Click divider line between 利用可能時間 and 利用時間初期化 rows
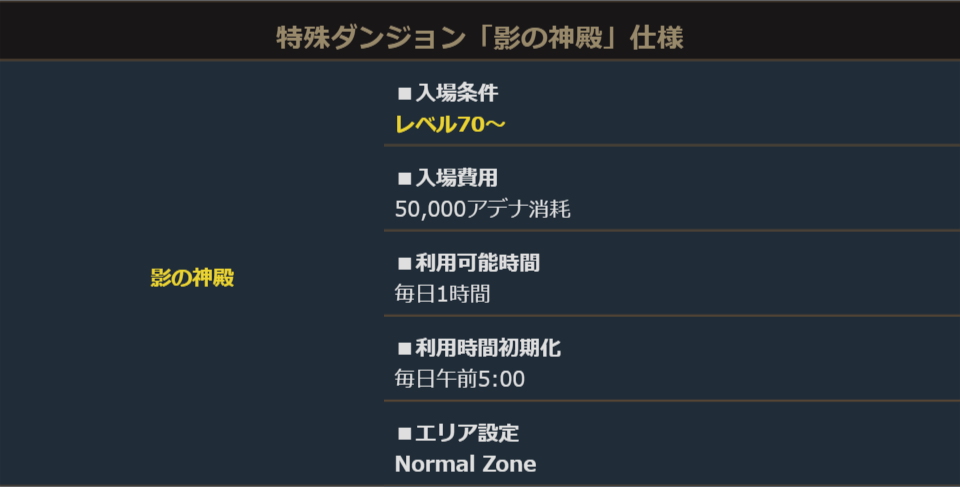This screenshot has height=487, width=960. [671, 315]
